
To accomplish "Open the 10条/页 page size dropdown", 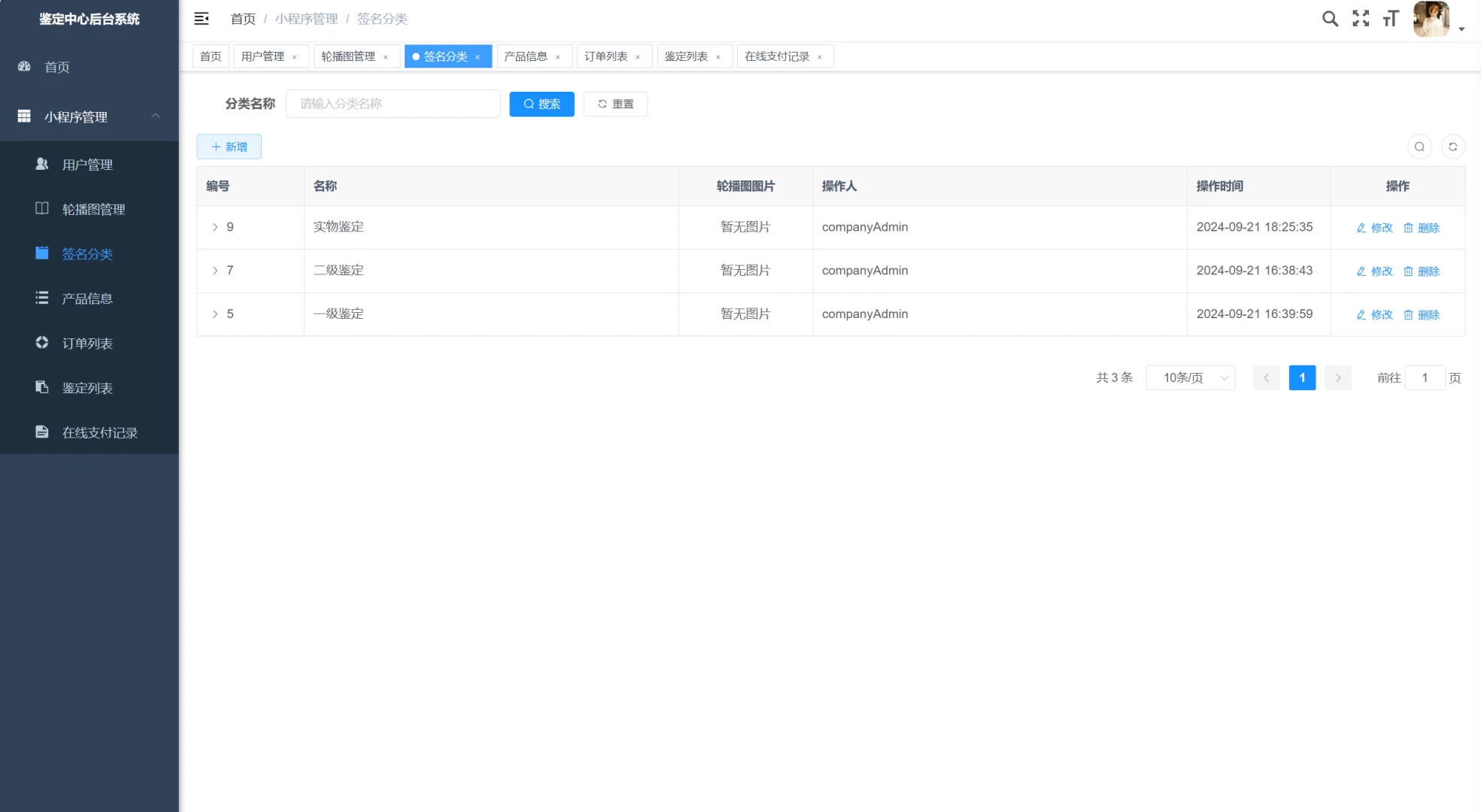I will [x=1191, y=377].
